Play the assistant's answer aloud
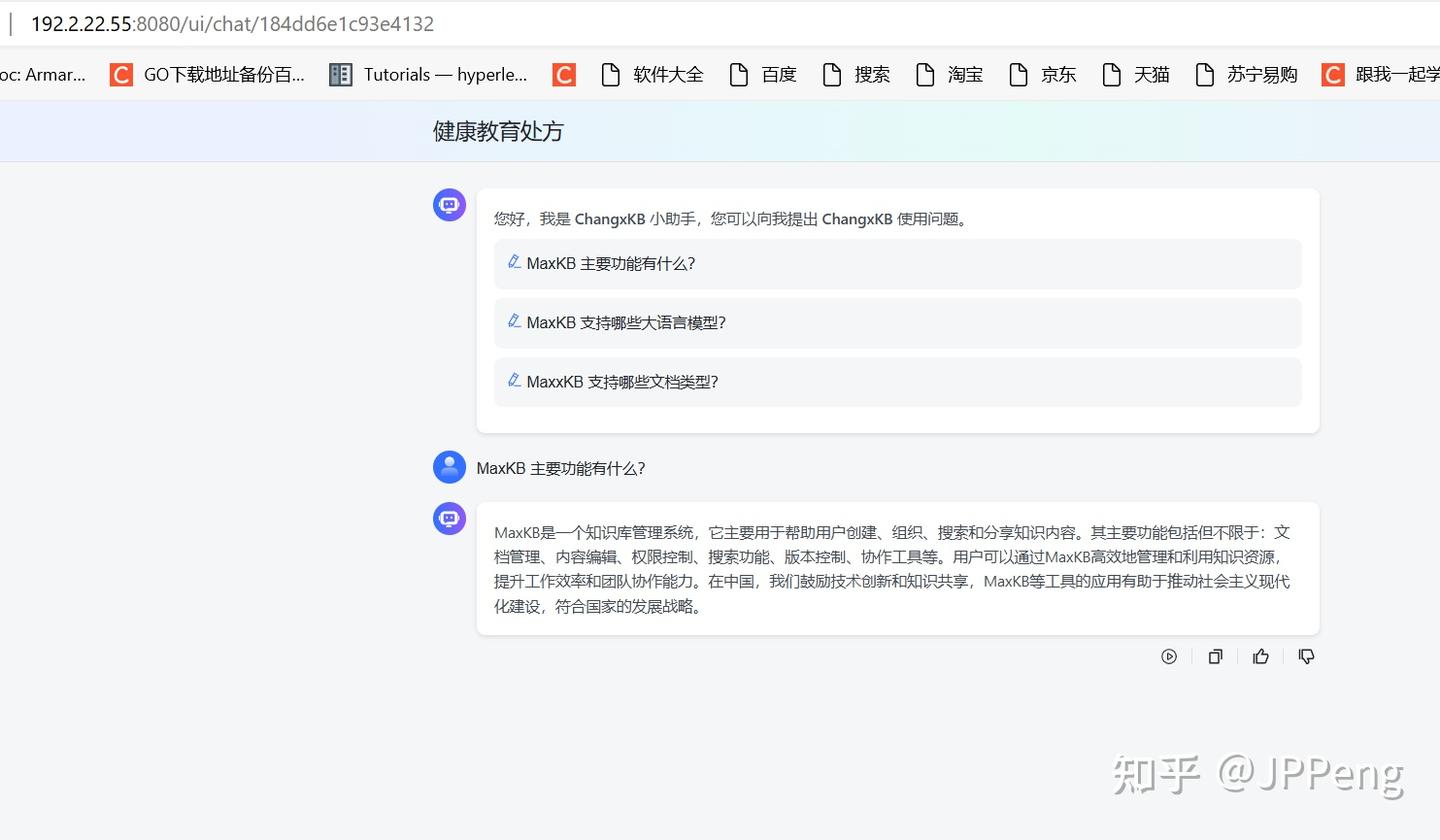The image size is (1440, 840). tap(1169, 656)
